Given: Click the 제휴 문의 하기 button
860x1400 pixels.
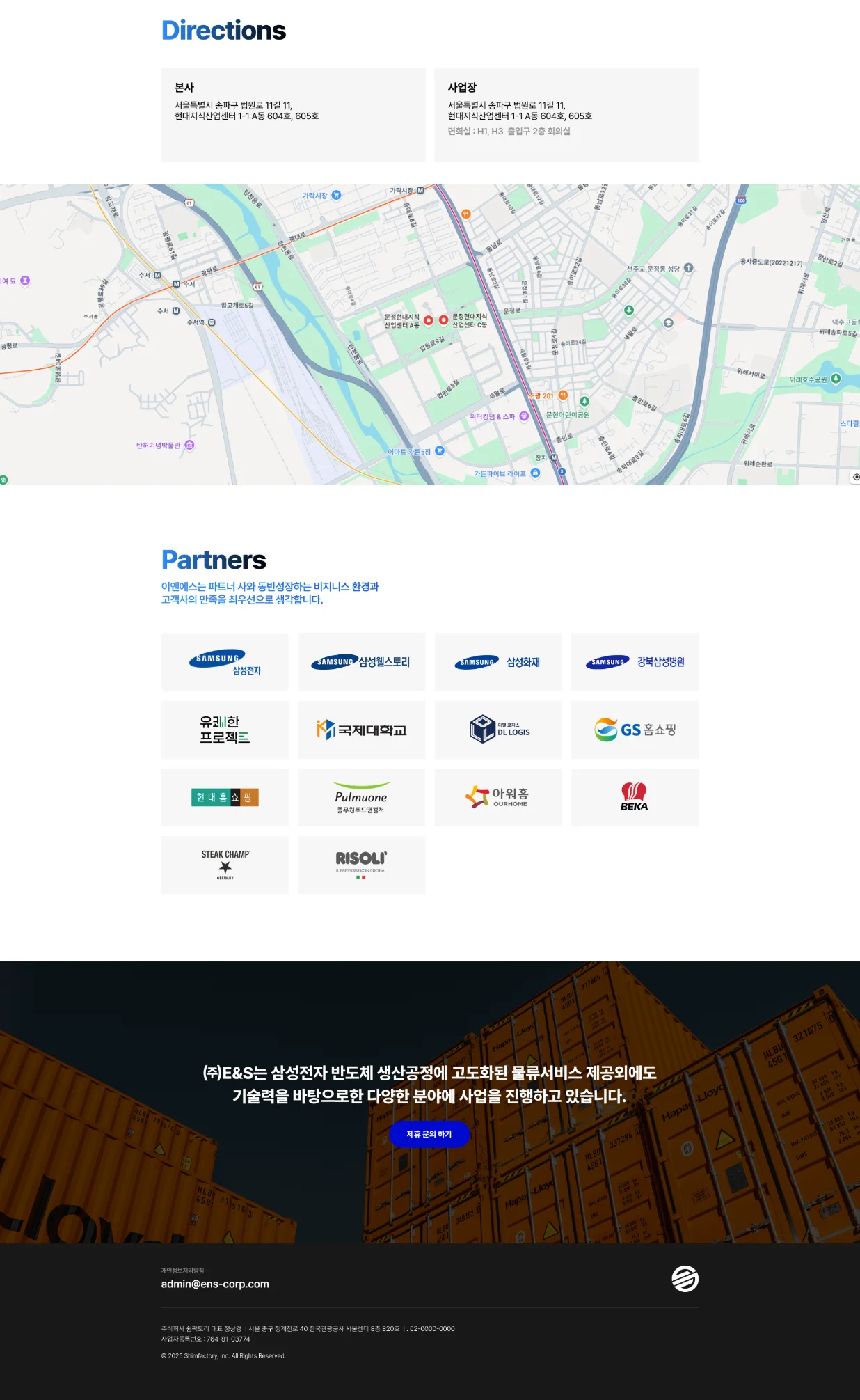Looking at the screenshot, I should pyautogui.click(x=429, y=1134).
